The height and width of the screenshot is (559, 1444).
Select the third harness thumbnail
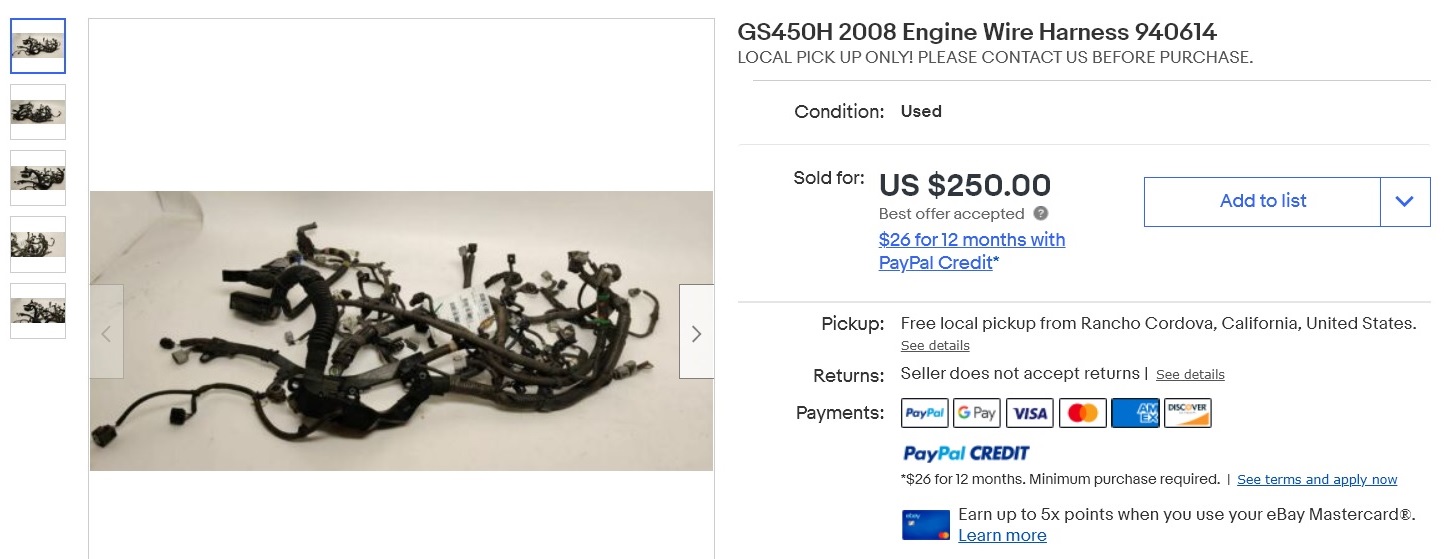(x=38, y=178)
